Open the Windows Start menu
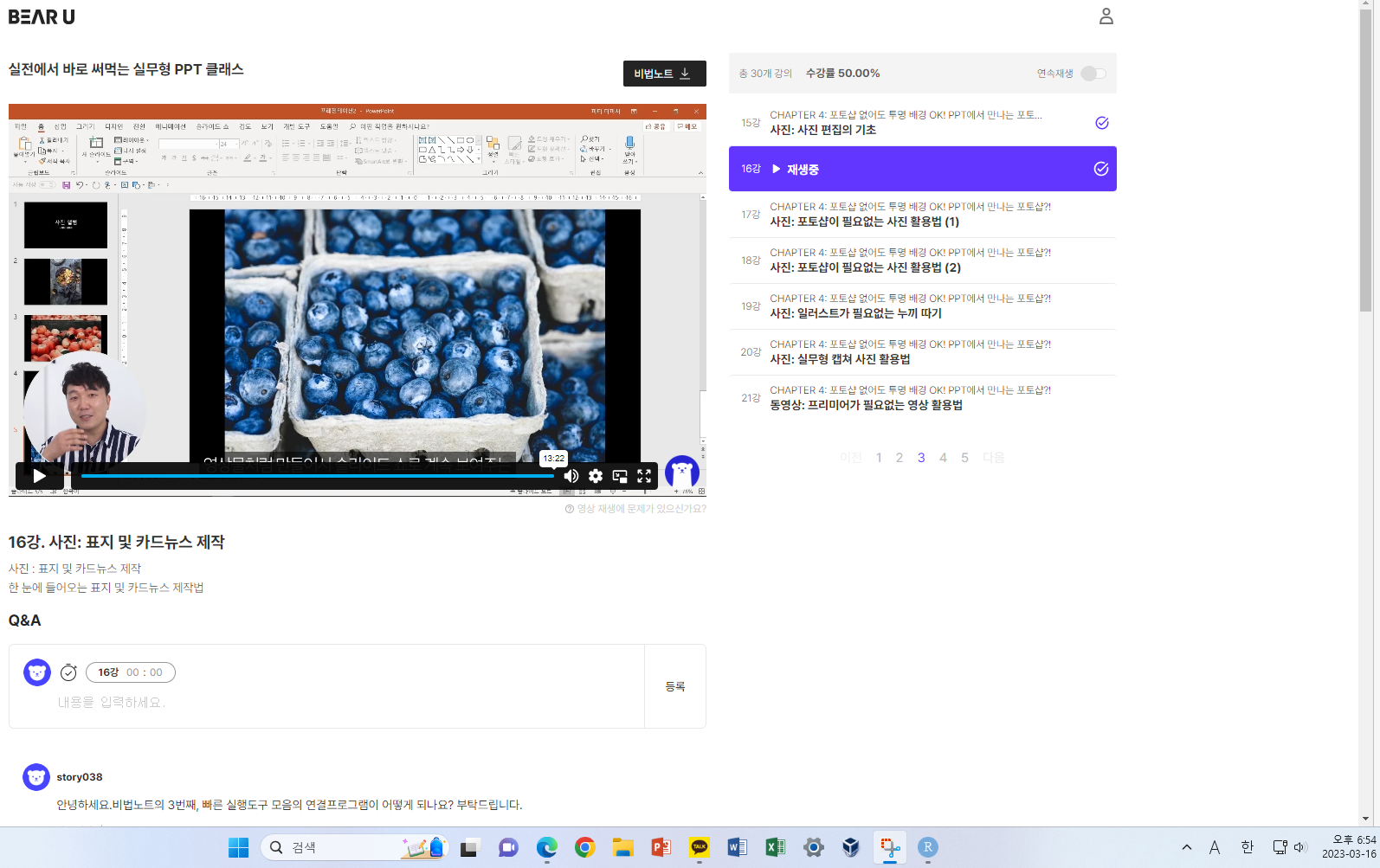The image size is (1380, 868). [239, 847]
